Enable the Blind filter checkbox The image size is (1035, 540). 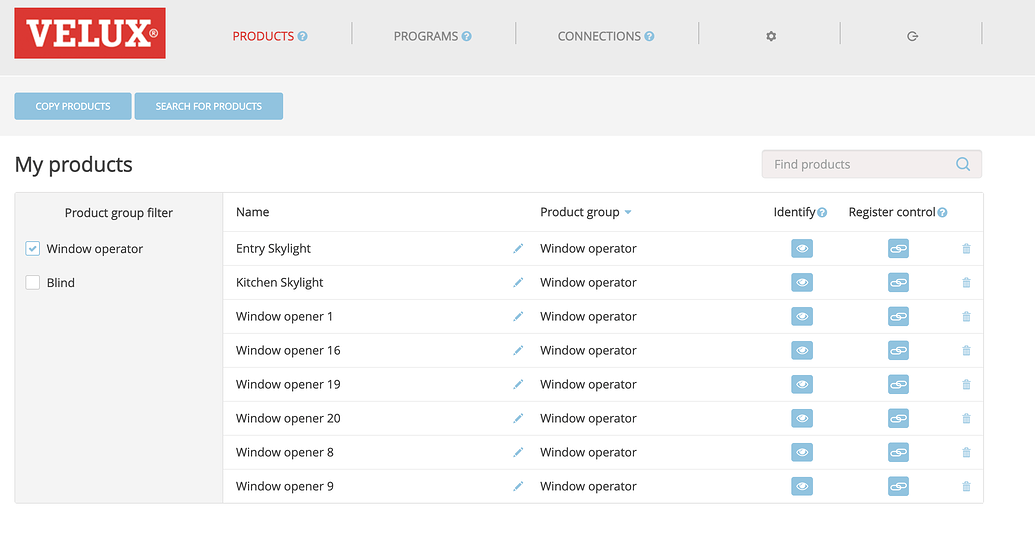33,283
